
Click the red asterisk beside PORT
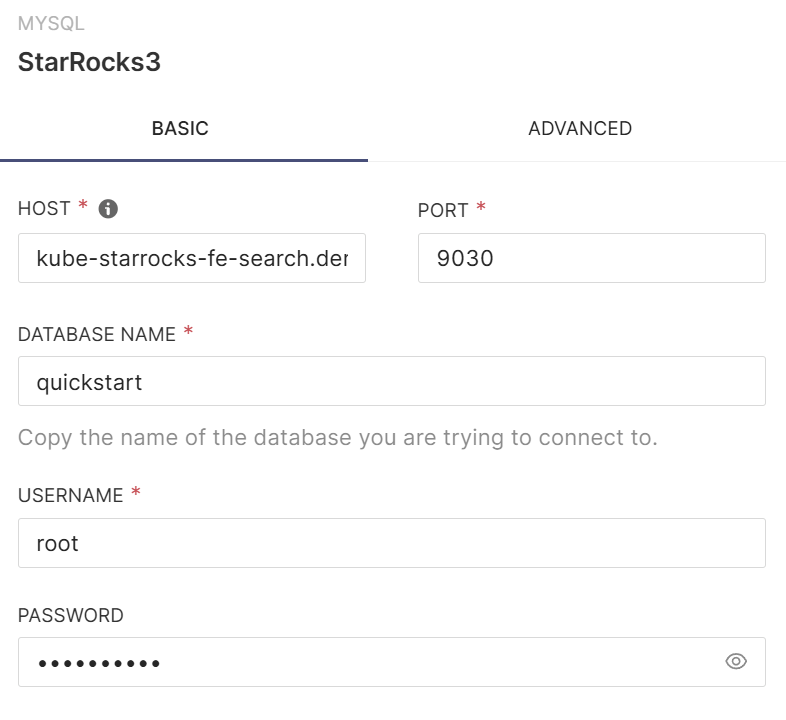[481, 208]
